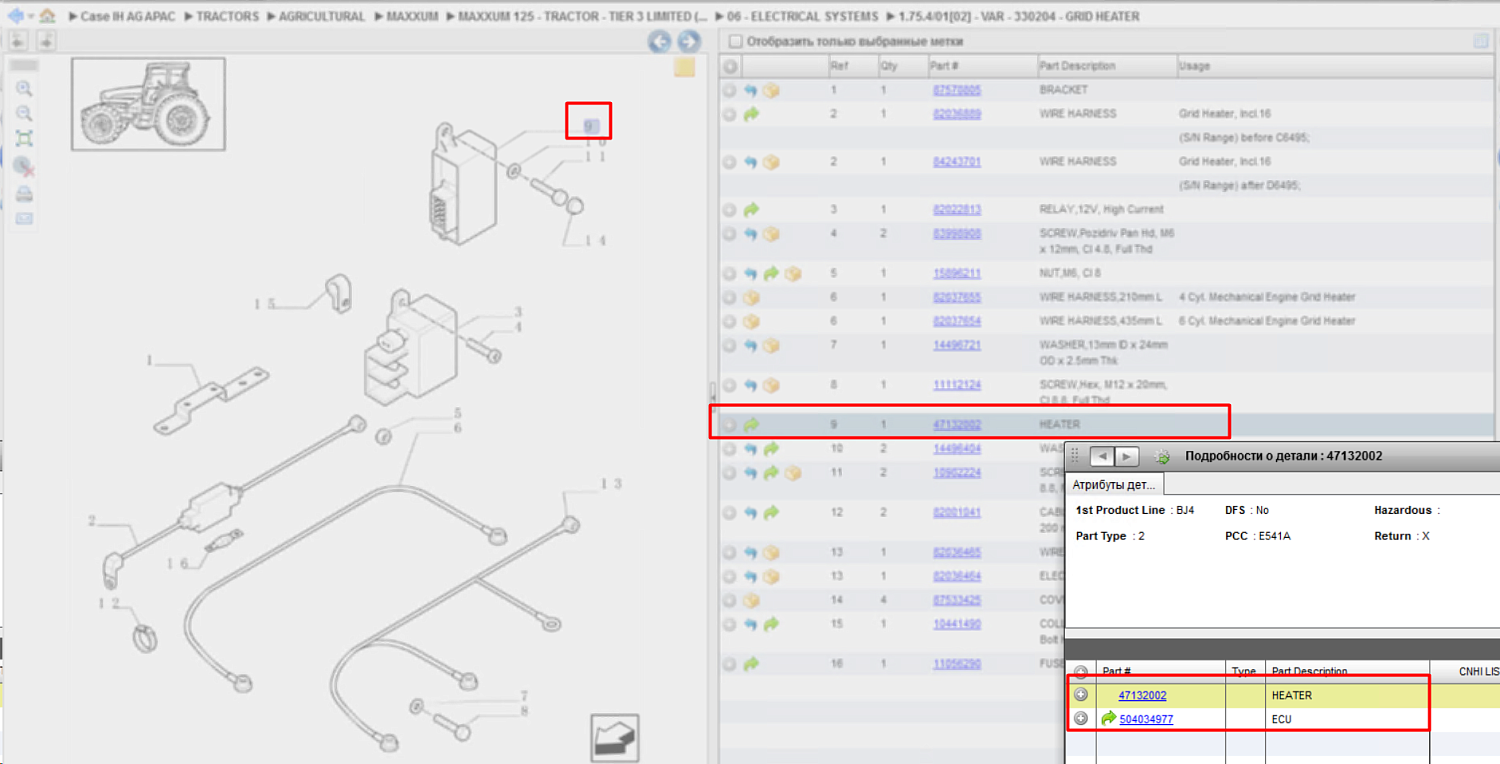1500x764 pixels.
Task: Show the next illustration with round right arrow
Action: pos(688,41)
